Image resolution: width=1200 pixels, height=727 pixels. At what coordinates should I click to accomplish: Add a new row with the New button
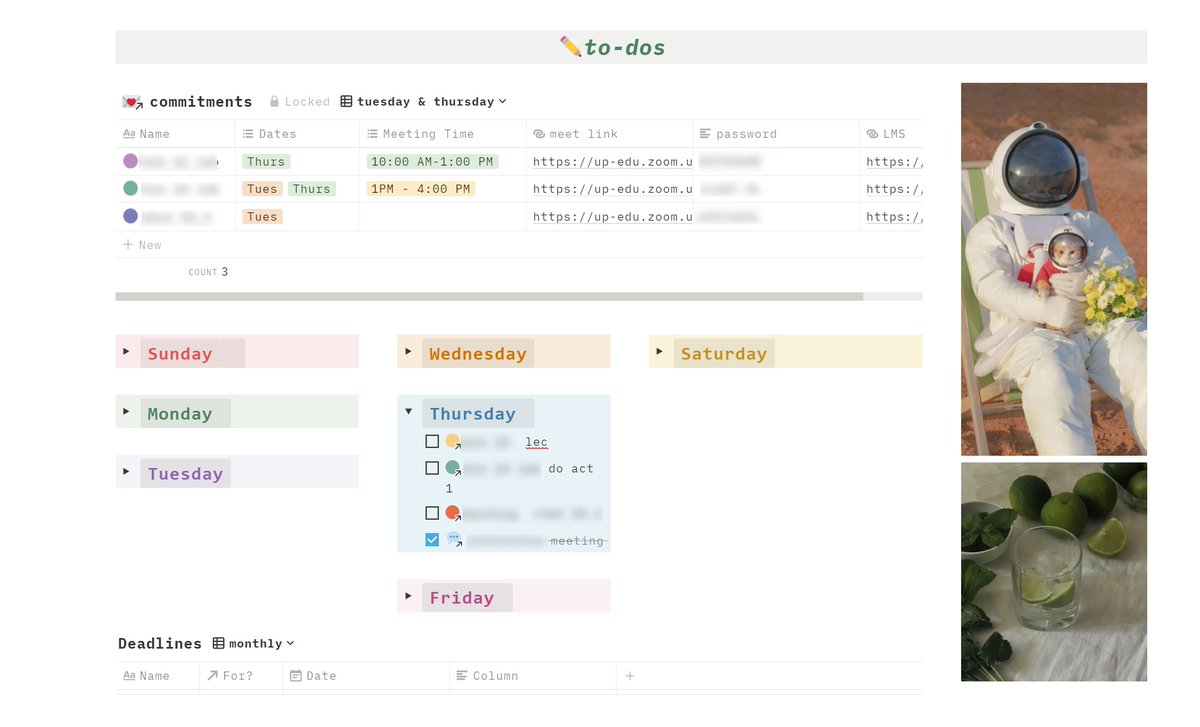(142, 245)
